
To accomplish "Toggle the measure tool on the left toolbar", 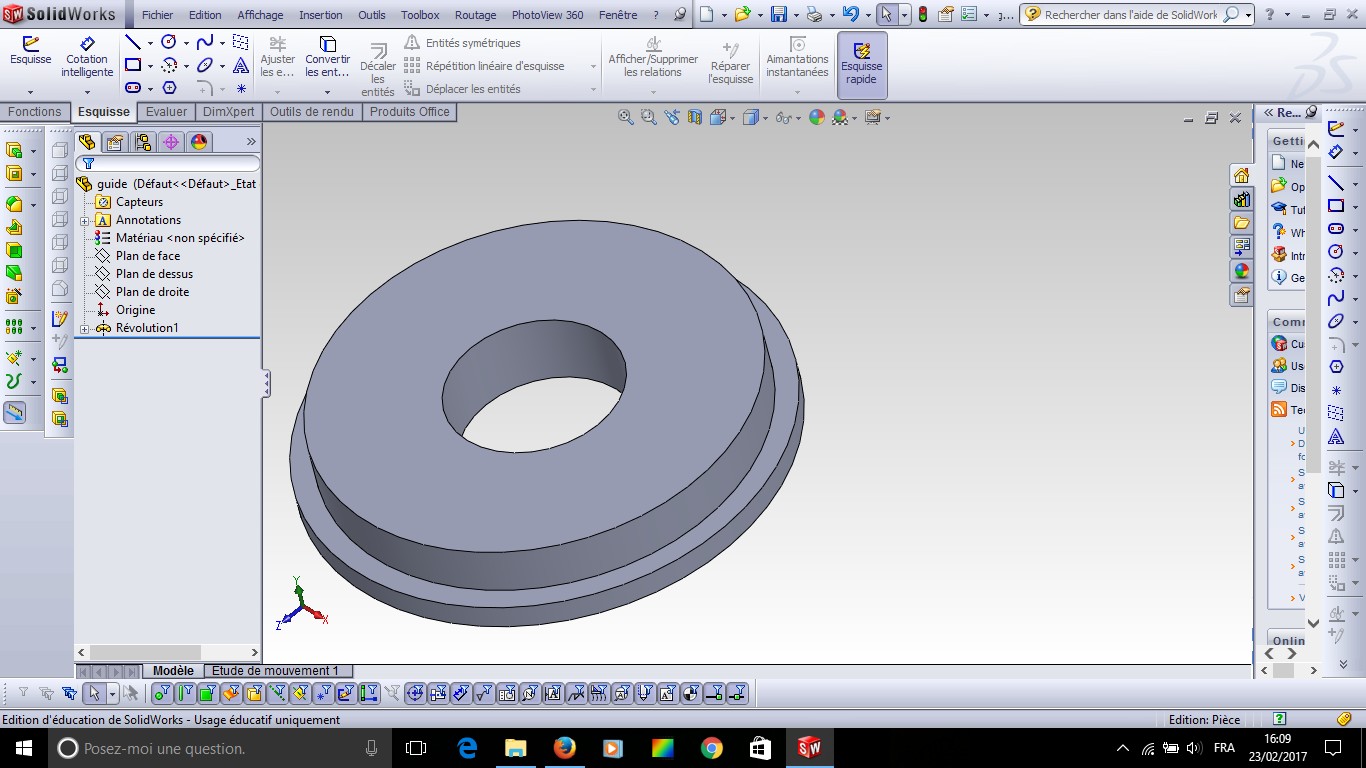I will [x=14, y=412].
